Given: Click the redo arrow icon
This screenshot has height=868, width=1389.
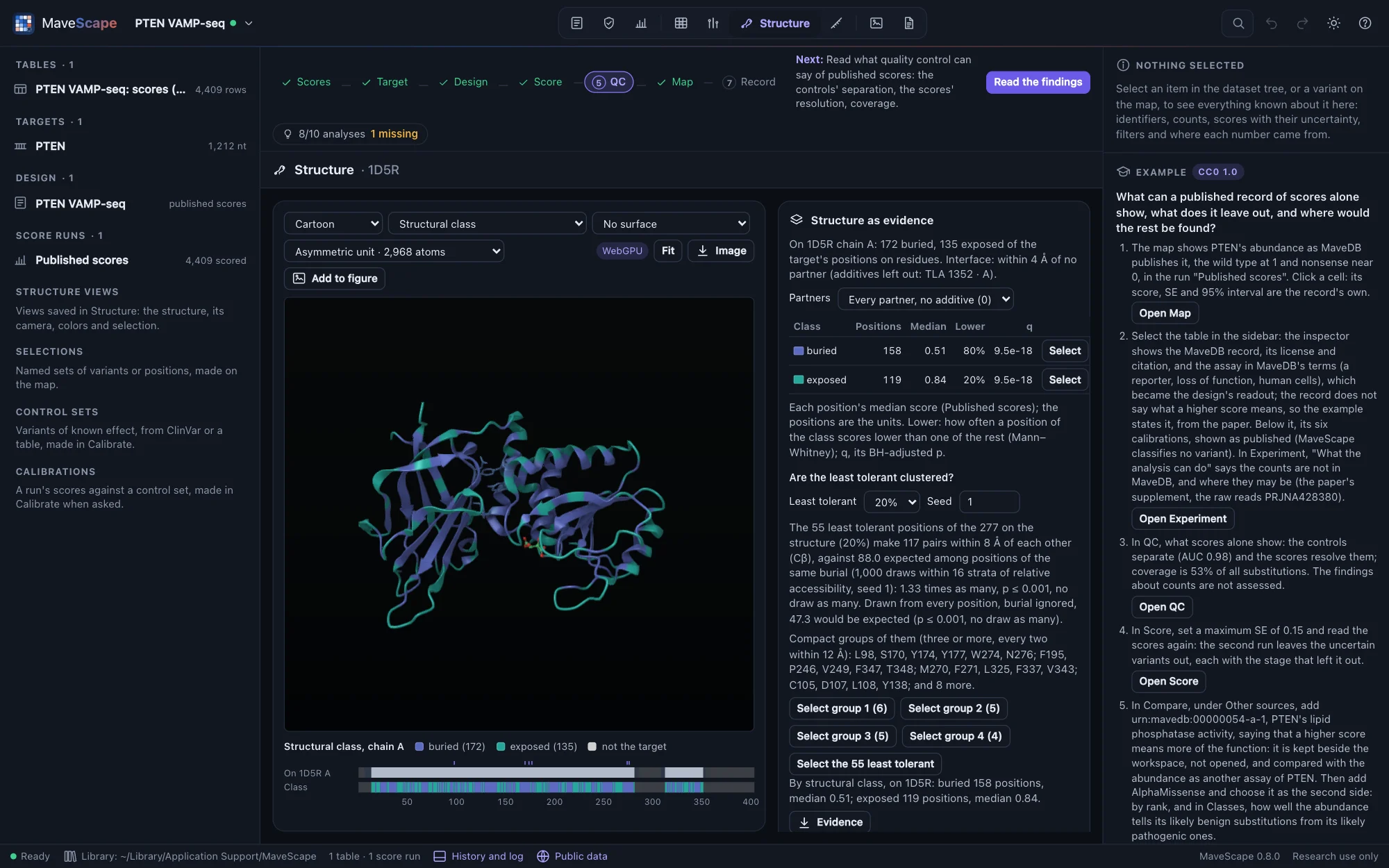Looking at the screenshot, I should [1303, 23].
